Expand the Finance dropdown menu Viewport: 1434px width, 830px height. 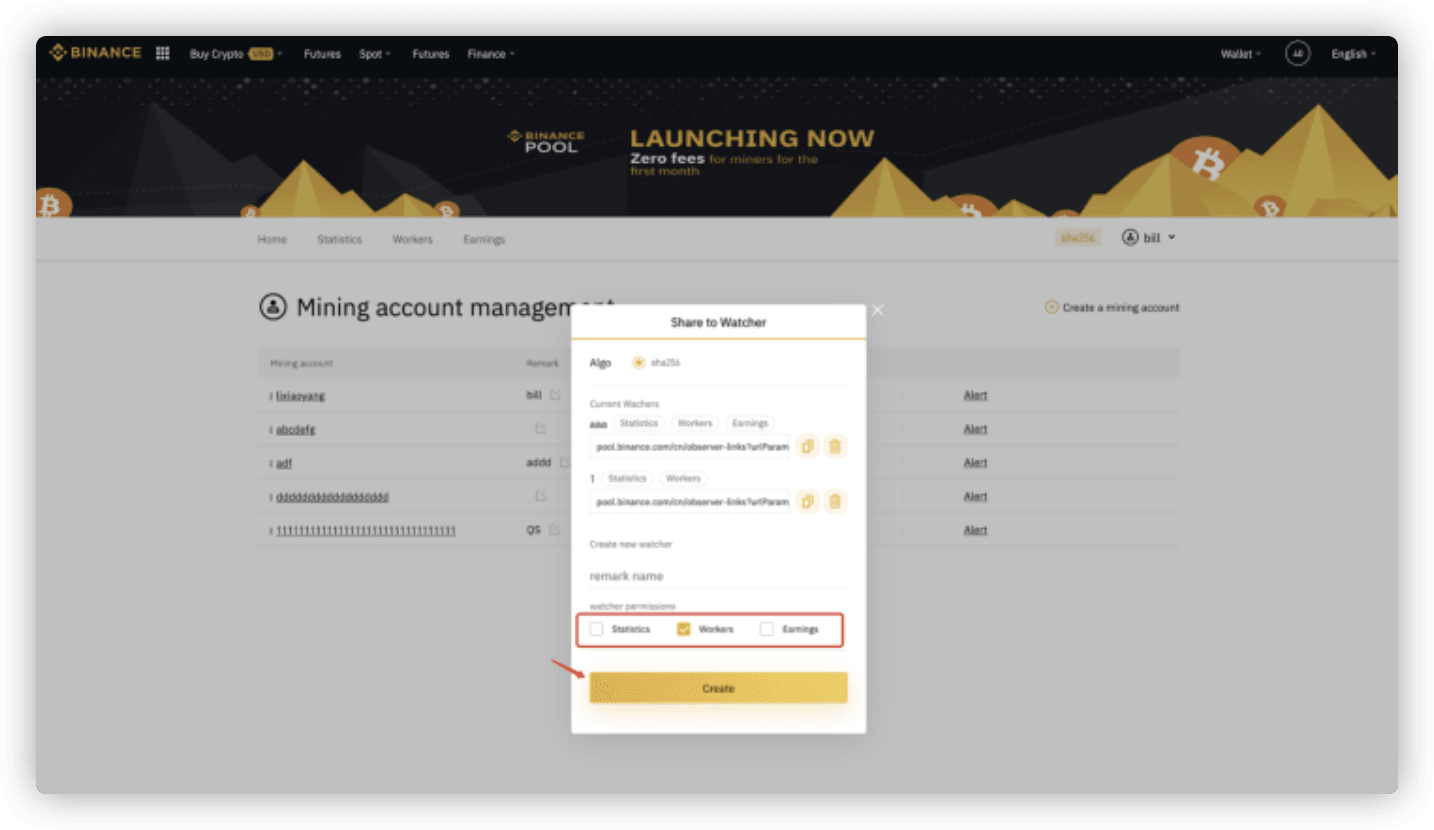491,54
